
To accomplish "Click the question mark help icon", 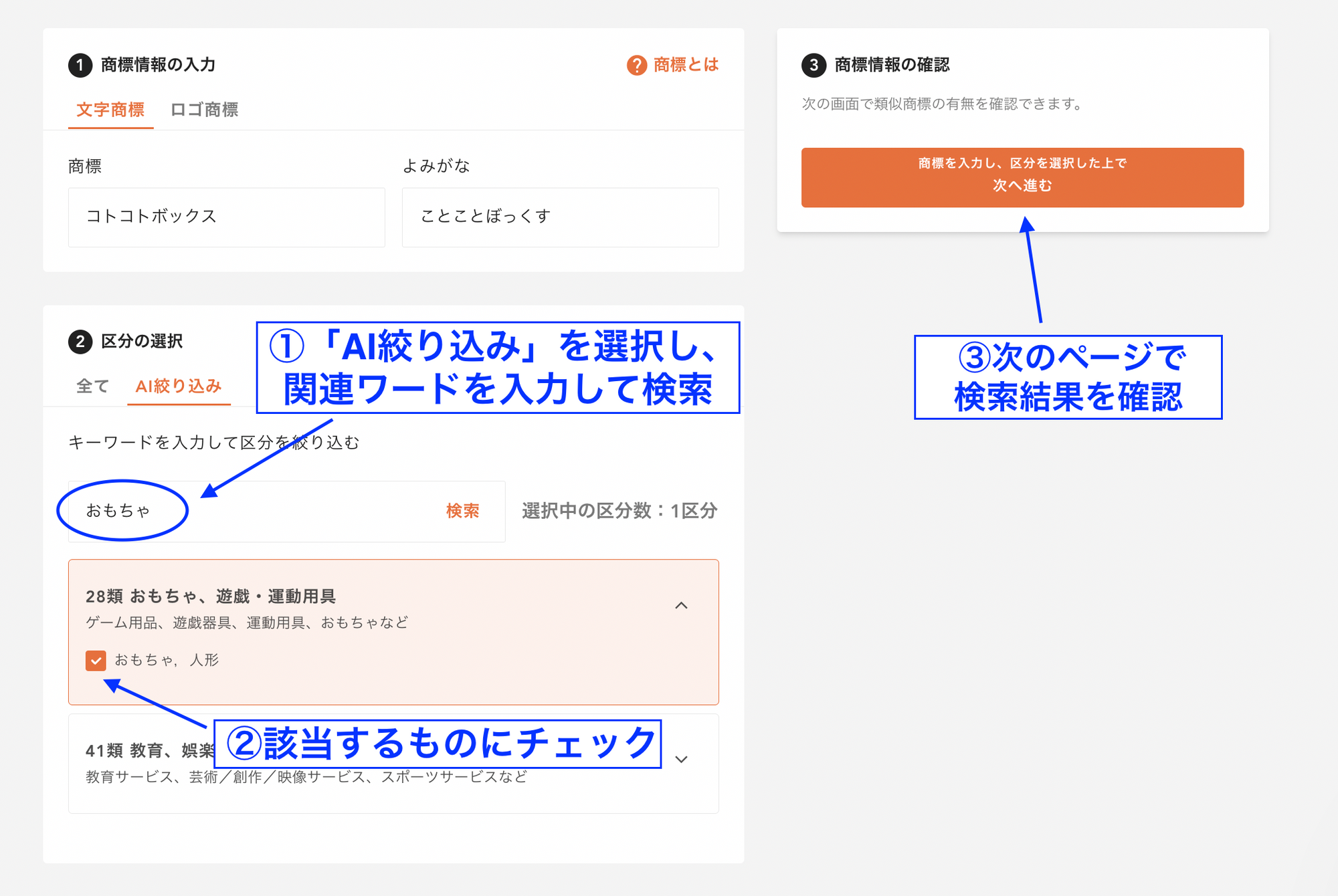I will [636, 66].
